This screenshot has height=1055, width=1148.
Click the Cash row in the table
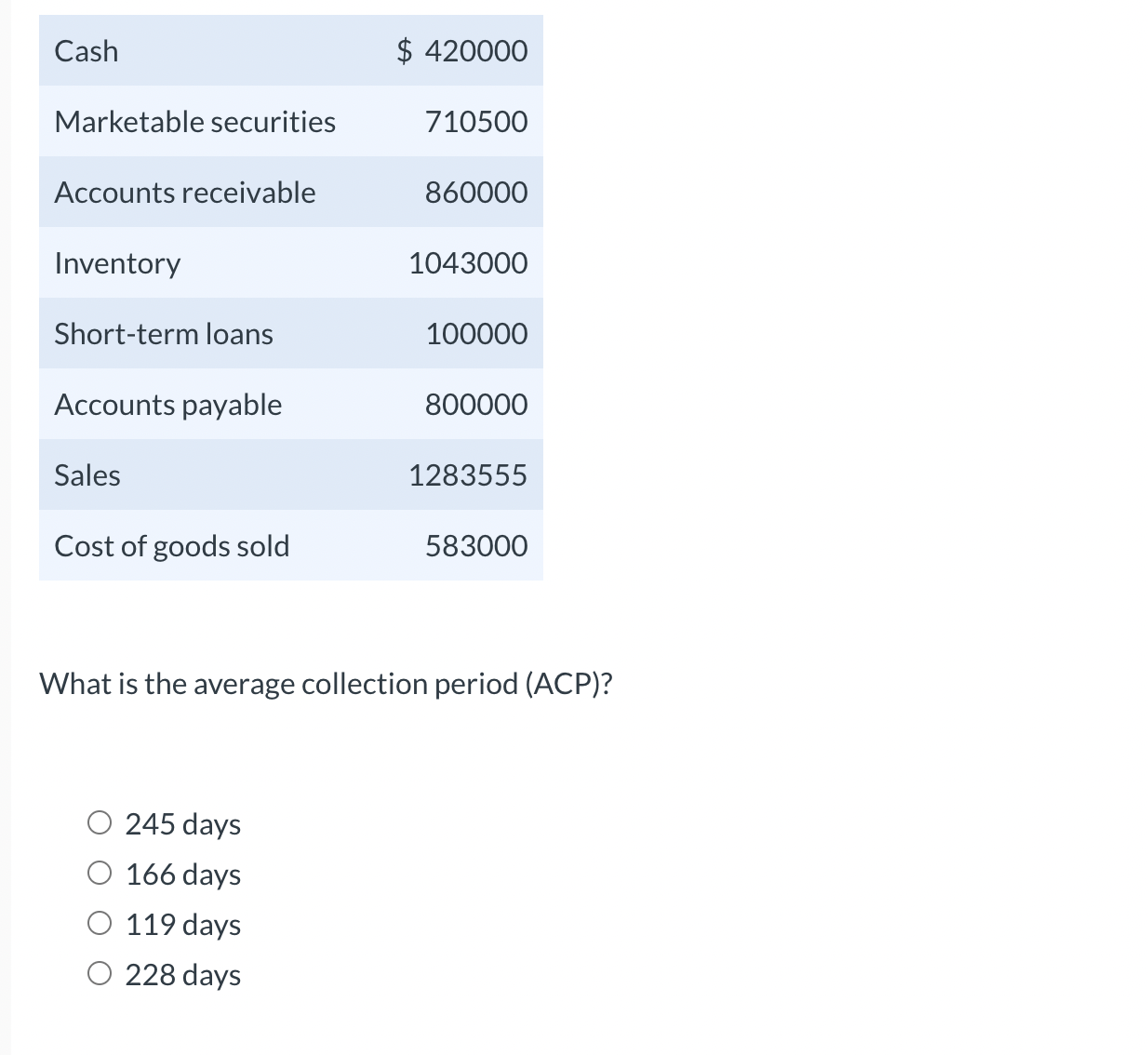[x=290, y=51]
